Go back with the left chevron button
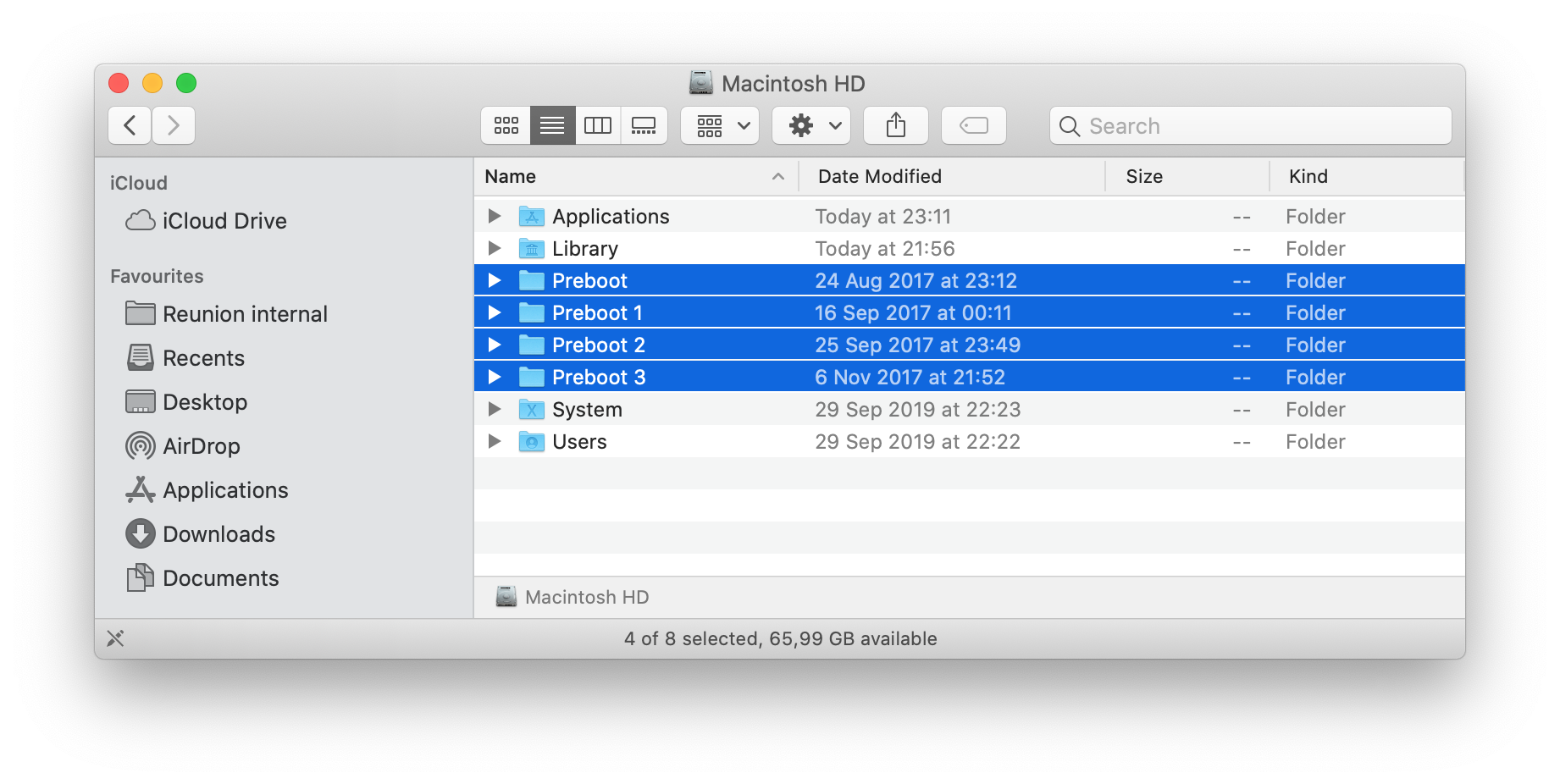This screenshot has width=1560, height=784. tap(130, 125)
